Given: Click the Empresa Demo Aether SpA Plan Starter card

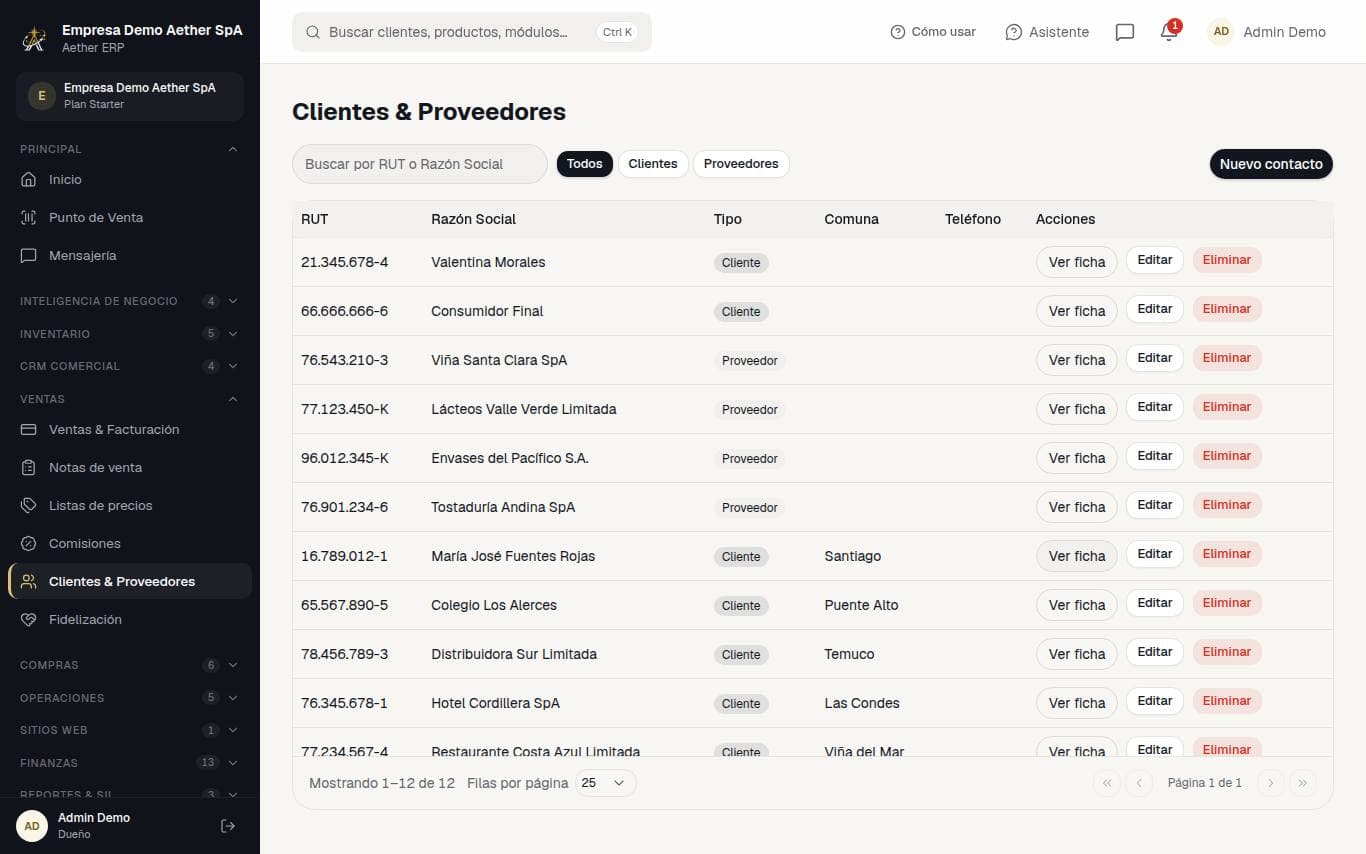Looking at the screenshot, I should 130,96.
